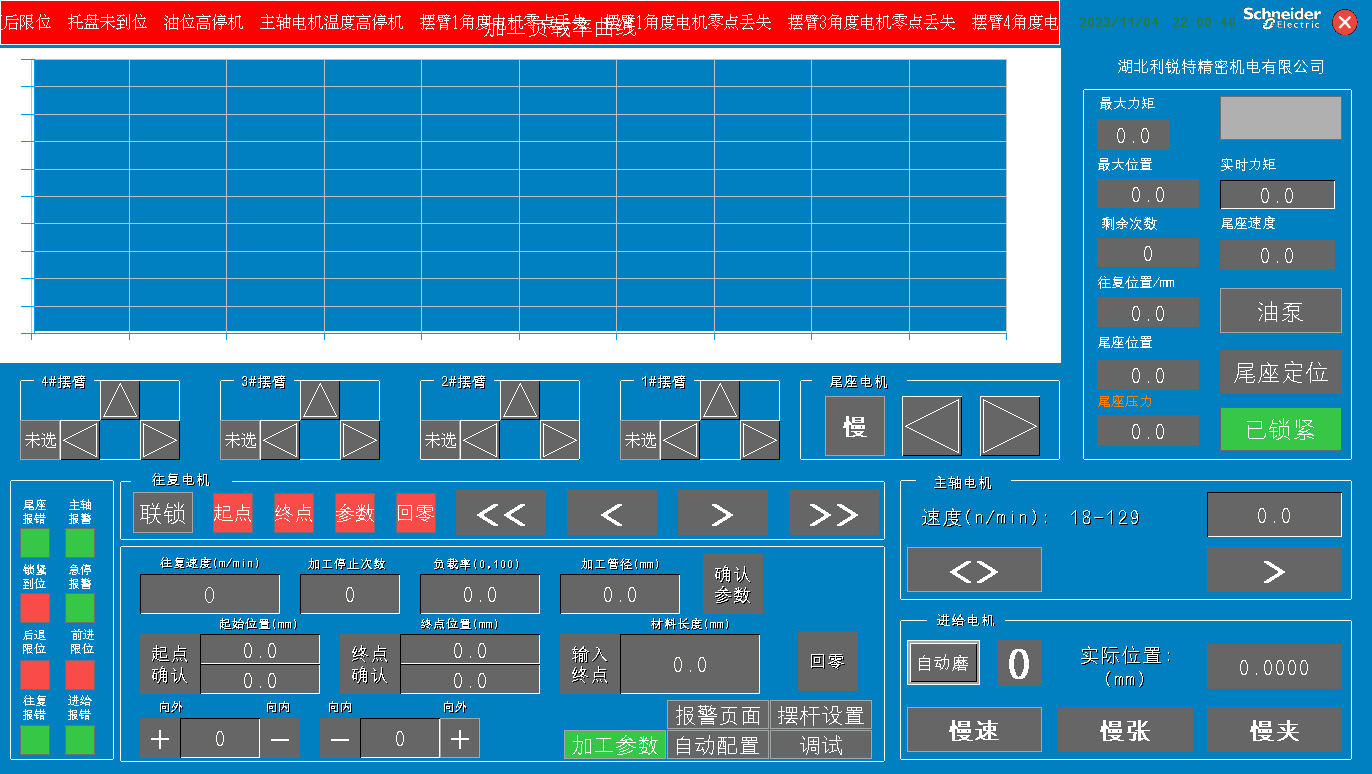Click the 慢夹 button in 进给电机
1372x774 pixels.
(x=1275, y=730)
